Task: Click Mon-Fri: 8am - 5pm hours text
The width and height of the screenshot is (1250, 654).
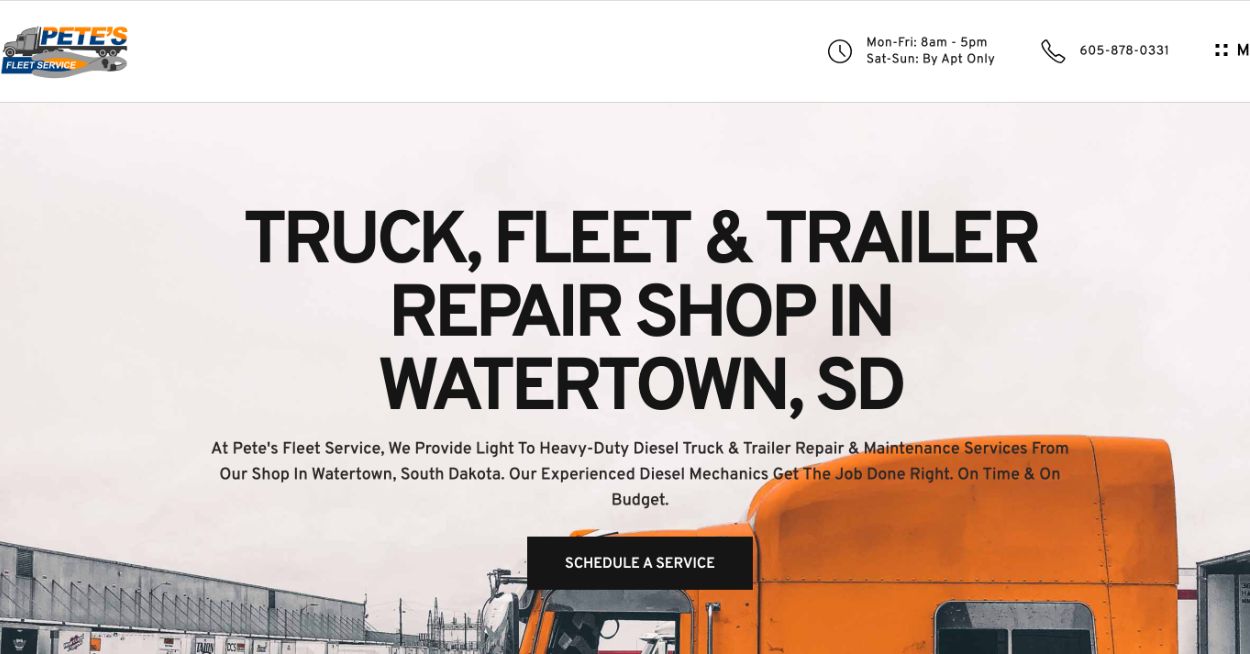Action: tap(926, 42)
